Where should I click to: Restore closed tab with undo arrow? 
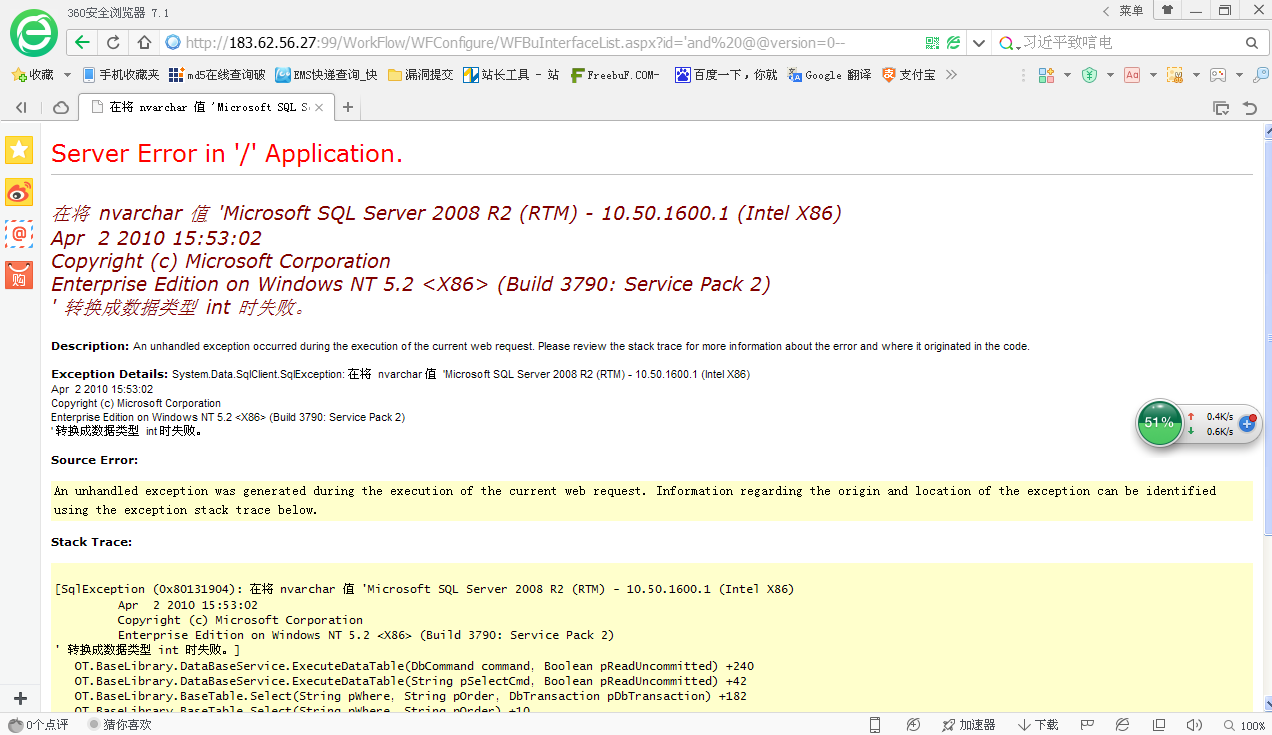click(1250, 107)
